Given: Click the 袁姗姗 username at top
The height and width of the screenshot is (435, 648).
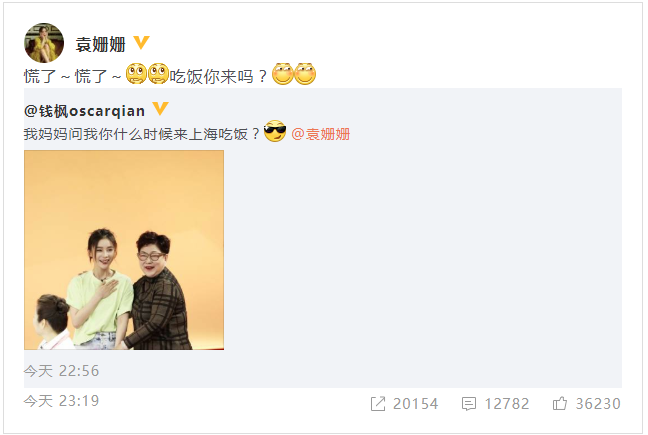Looking at the screenshot, I should point(100,45).
